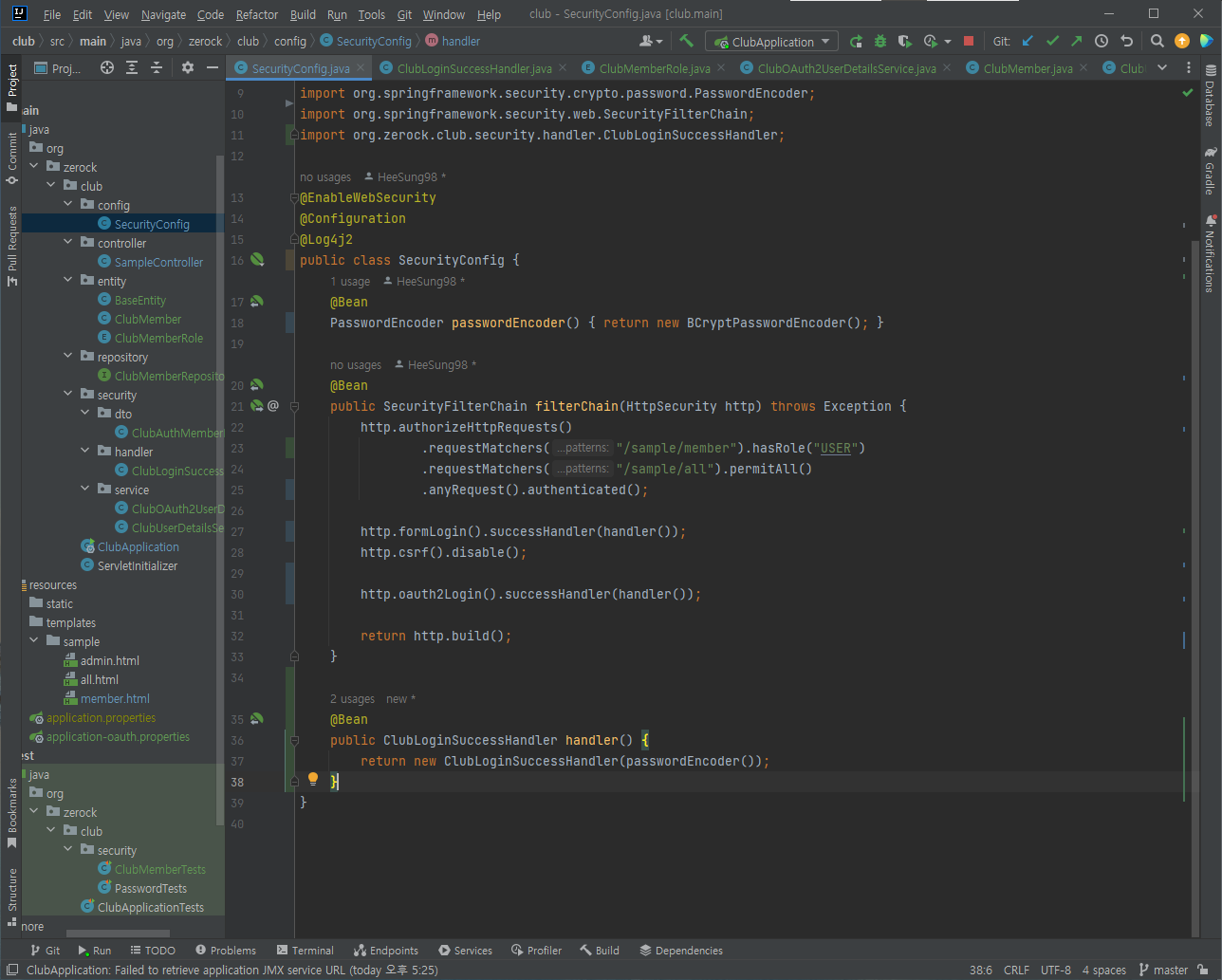Show Git history clock icon
The height and width of the screenshot is (980, 1222).
(1102, 41)
